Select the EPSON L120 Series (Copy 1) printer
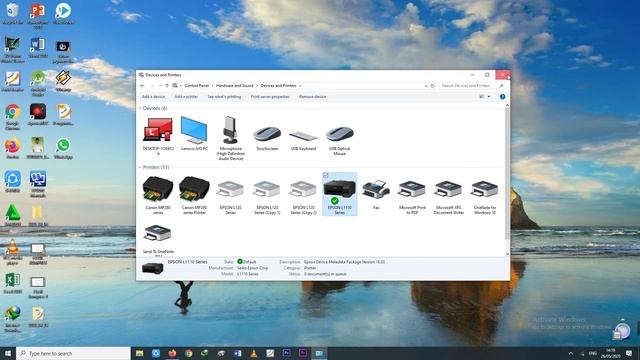 pos(267,197)
